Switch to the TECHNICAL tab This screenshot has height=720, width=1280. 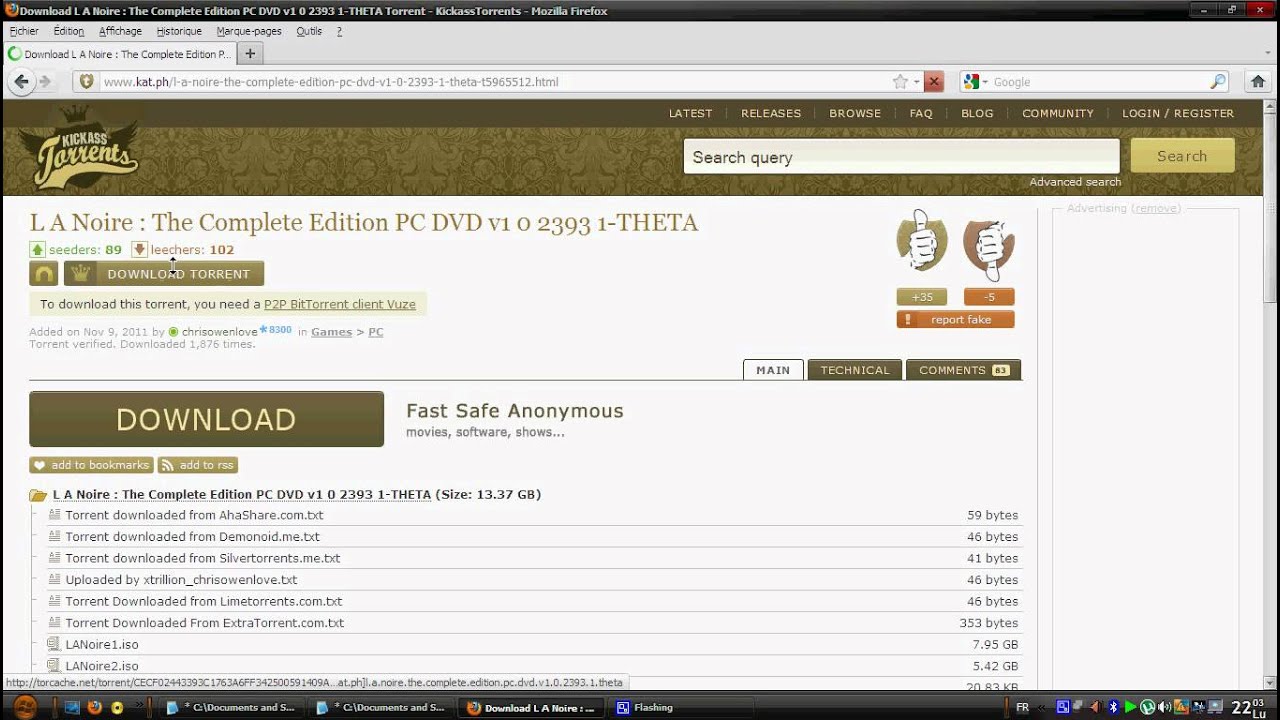[854, 370]
